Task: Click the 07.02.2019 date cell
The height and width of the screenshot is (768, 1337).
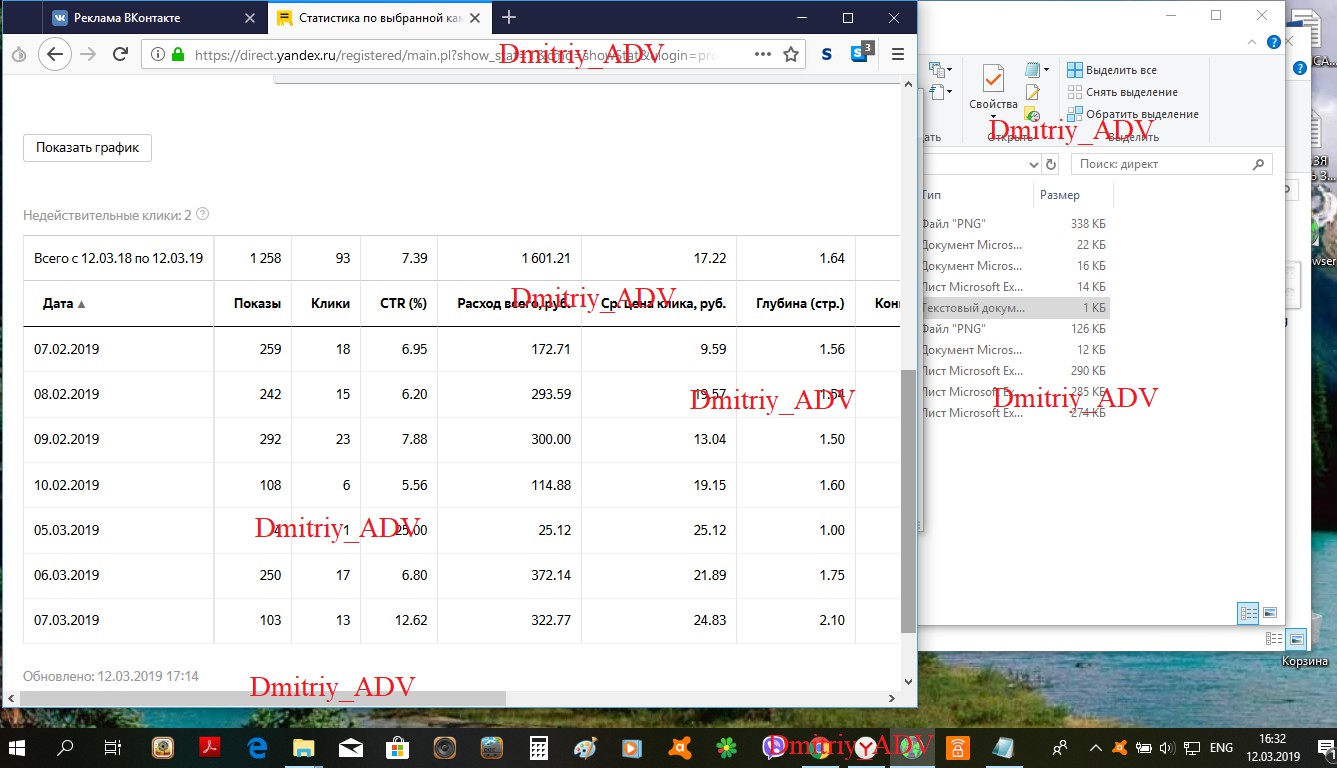Action: (67, 349)
